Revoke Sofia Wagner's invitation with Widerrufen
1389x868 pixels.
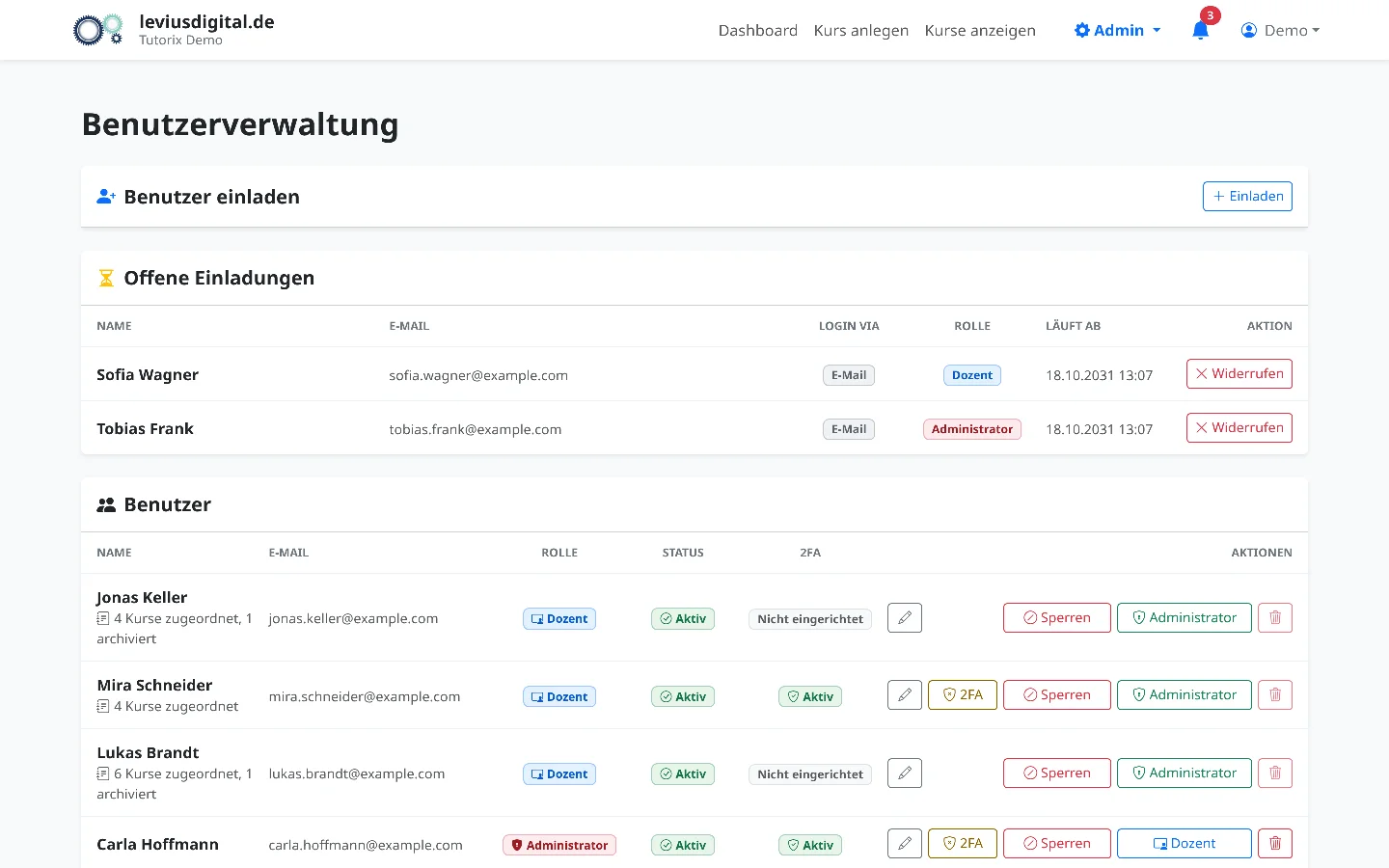point(1239,373)
